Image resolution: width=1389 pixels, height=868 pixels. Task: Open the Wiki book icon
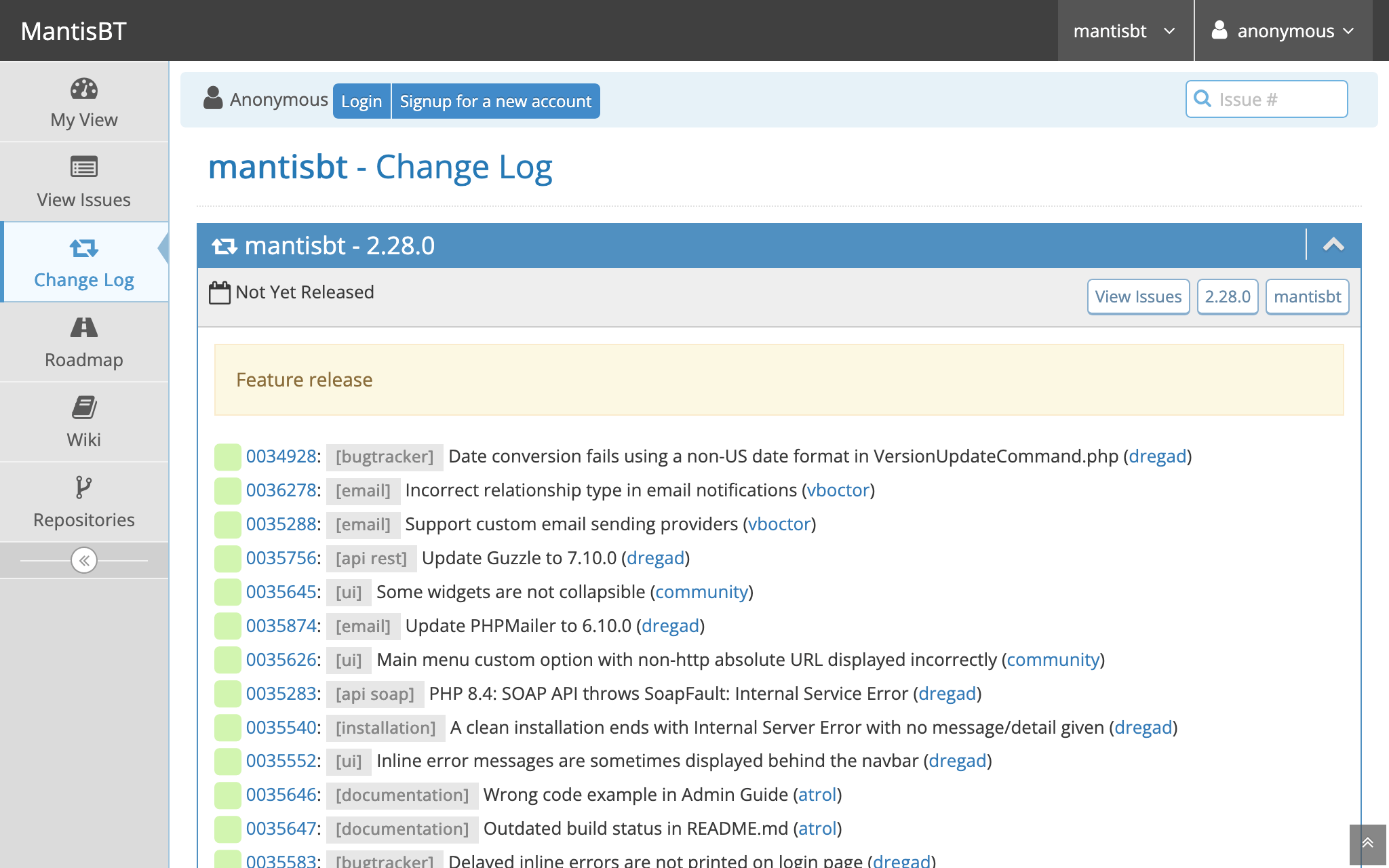coord(84,408)
